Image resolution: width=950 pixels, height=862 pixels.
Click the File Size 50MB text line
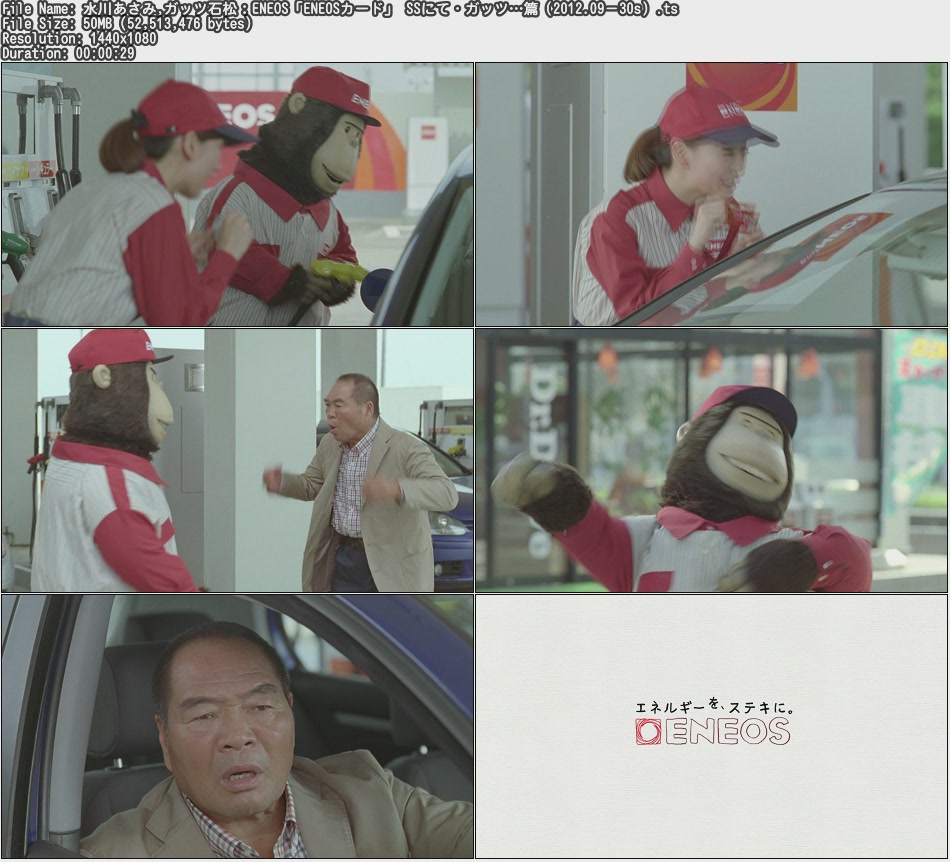tap(127, 24)
